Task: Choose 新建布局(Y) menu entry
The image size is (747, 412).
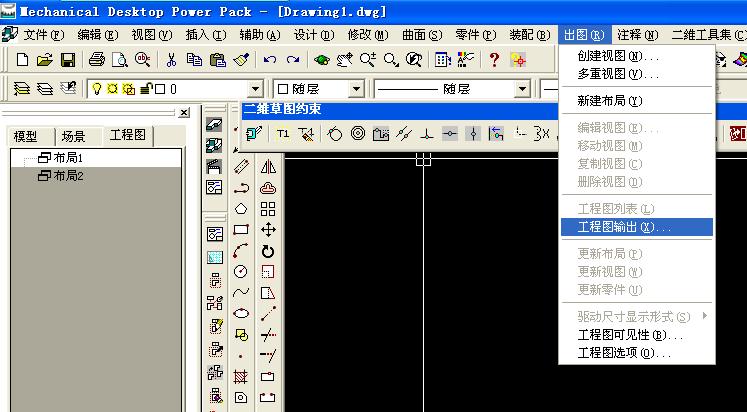Action: pos(637,101)
